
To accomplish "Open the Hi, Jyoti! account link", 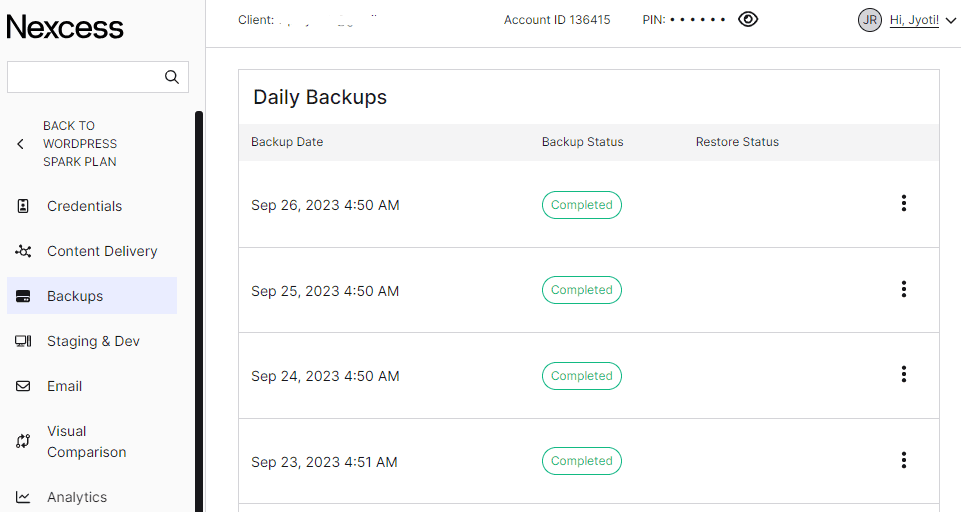I will click(x=914, y=20).
